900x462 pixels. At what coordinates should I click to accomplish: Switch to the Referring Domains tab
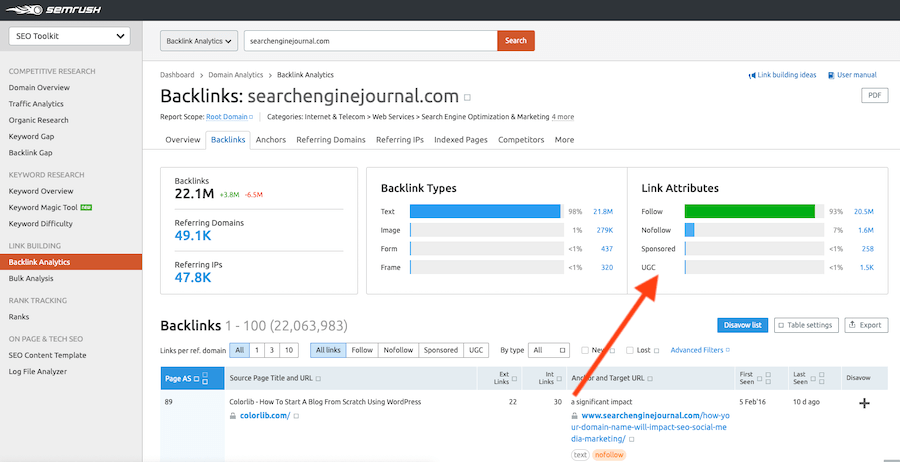(x=331, y=139)
